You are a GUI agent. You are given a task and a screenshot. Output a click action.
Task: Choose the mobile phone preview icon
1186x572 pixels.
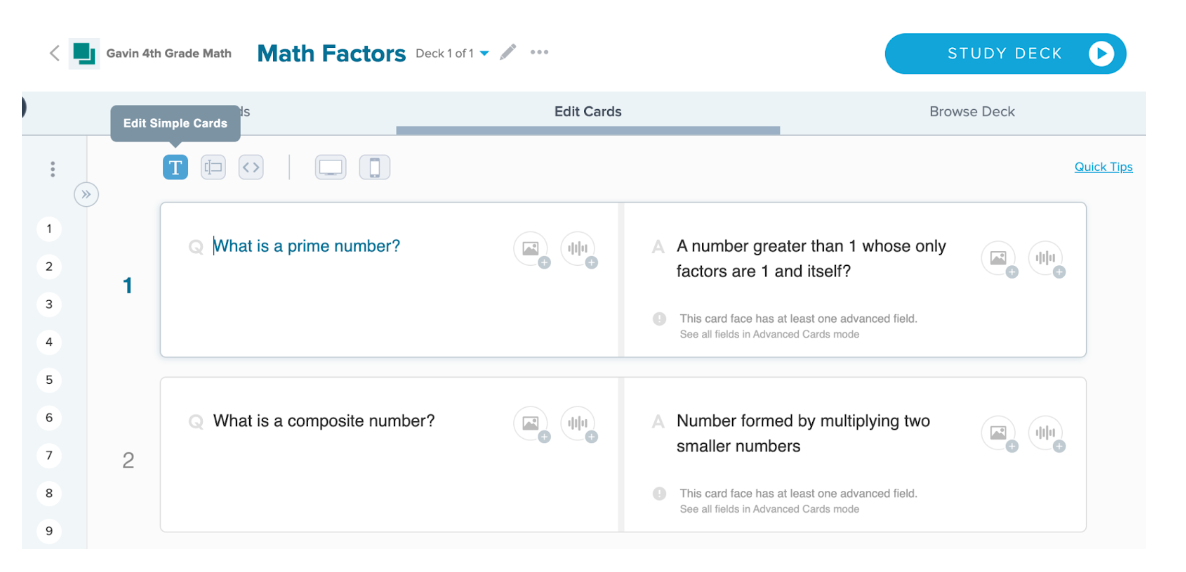click(x=374, y=167)
